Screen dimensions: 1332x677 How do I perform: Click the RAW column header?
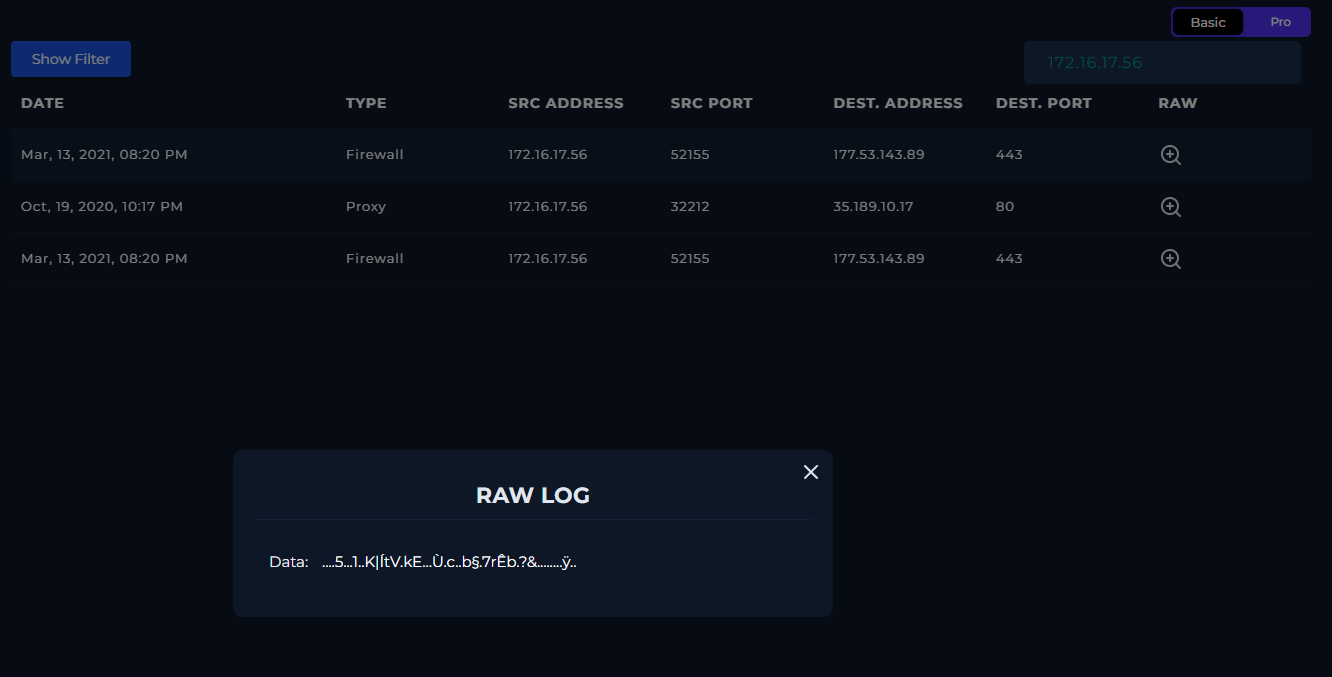click(1177, 103)
